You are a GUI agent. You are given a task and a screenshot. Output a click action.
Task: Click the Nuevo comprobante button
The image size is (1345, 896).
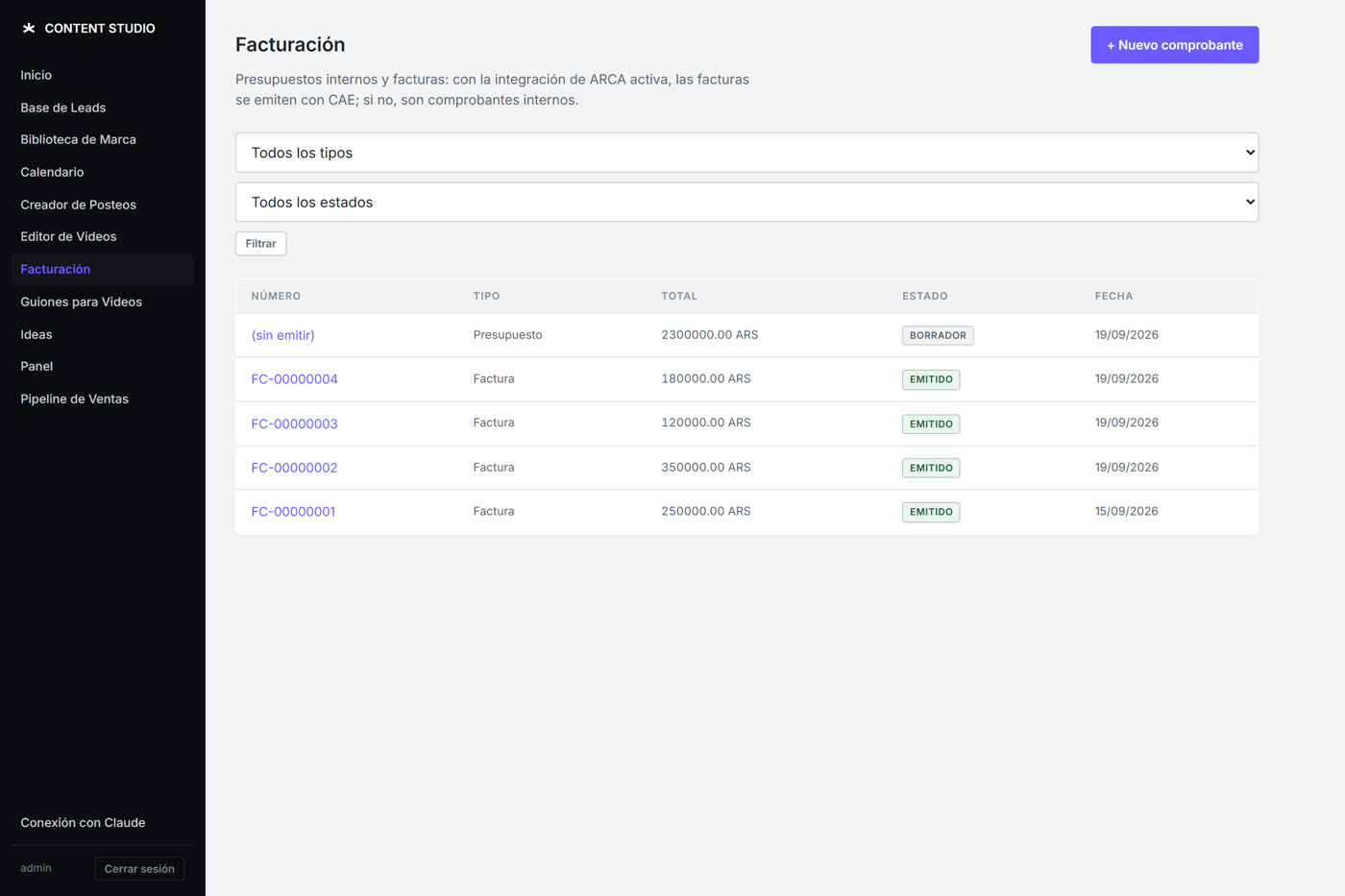click(1174, 45)
